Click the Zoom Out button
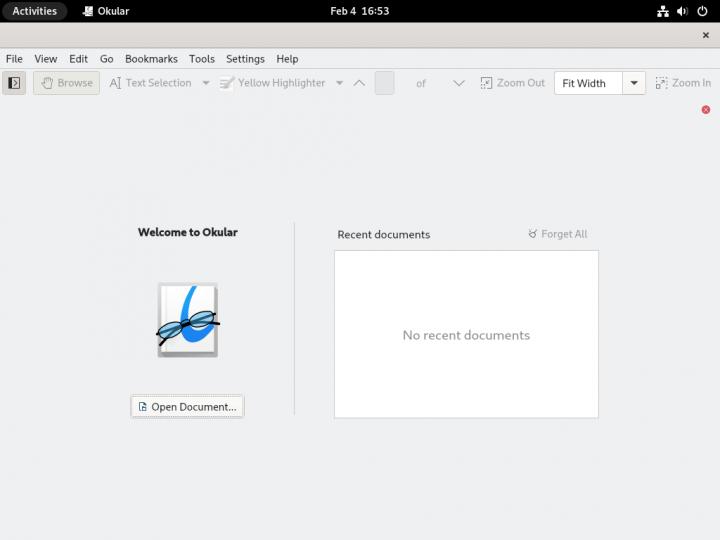 tap(513, 83)
